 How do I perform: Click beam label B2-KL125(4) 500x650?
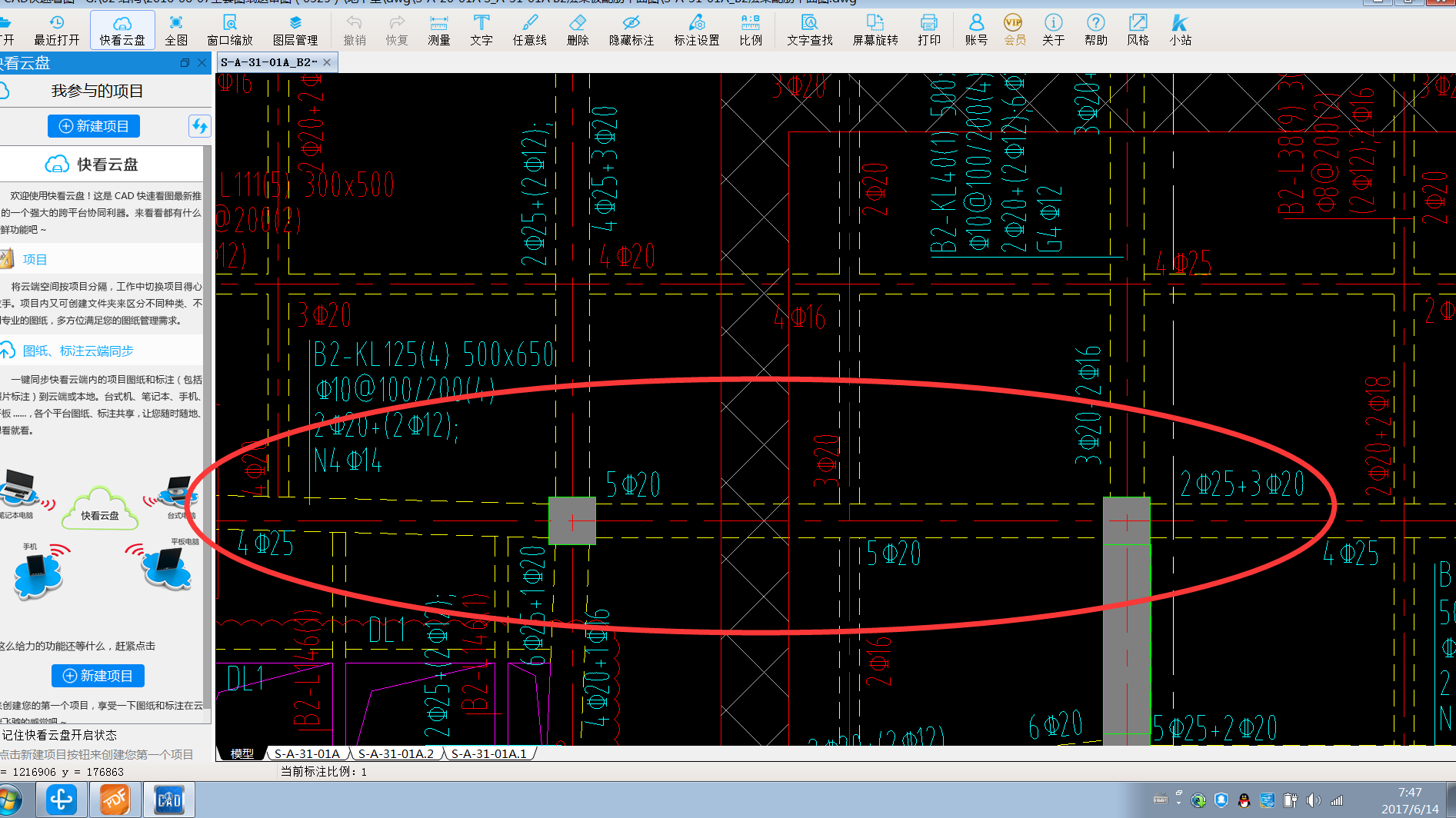pyautogui.click(x=434, y=354)
